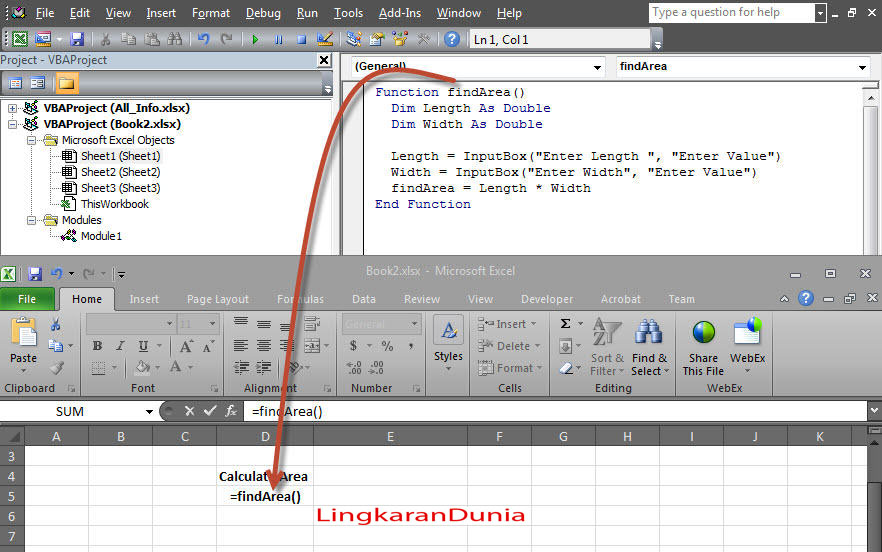Open Find & Select dropdown

650,345
